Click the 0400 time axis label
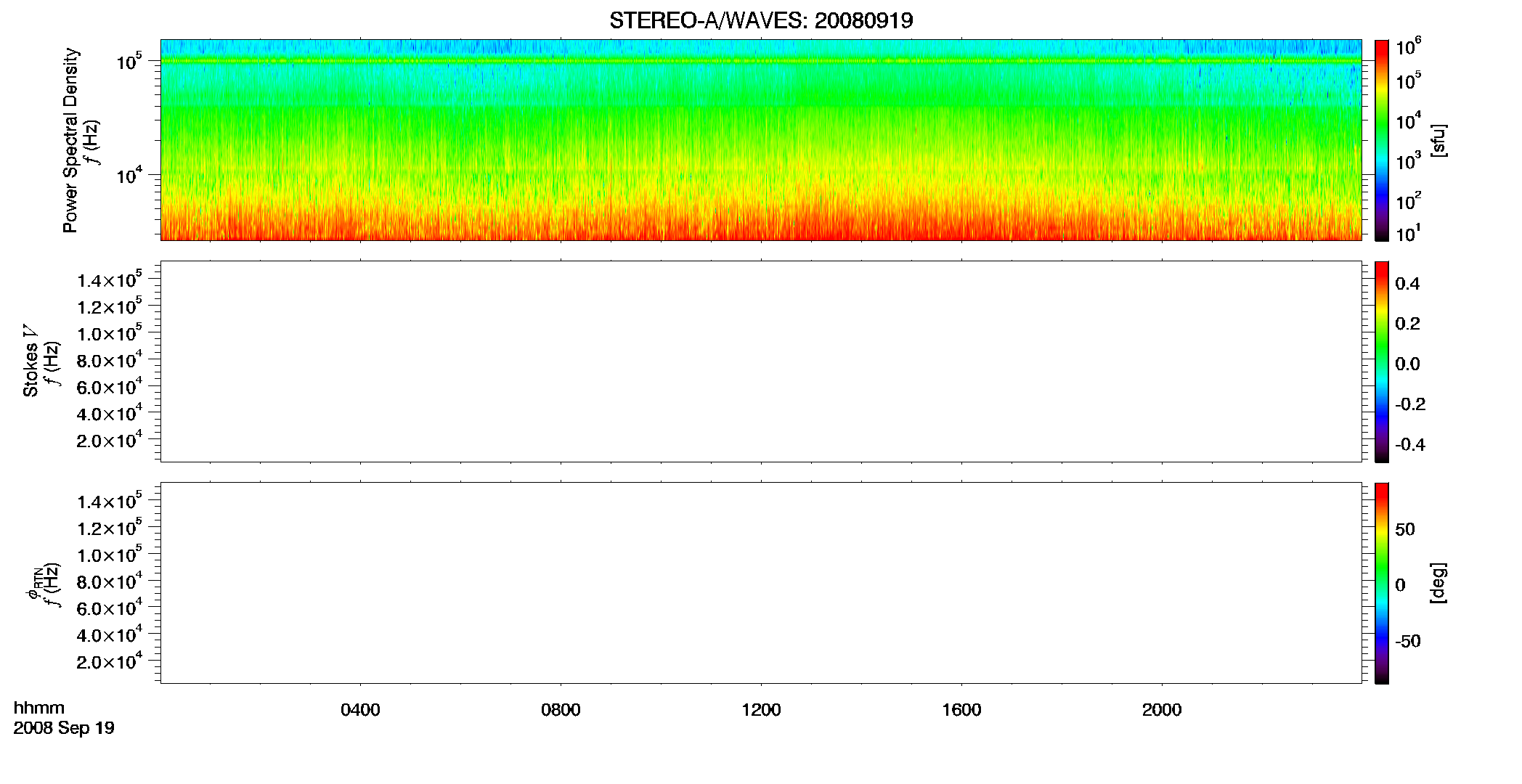This screenshot has width=1522, height=784. pyautogui.click(x=360, y=710)
